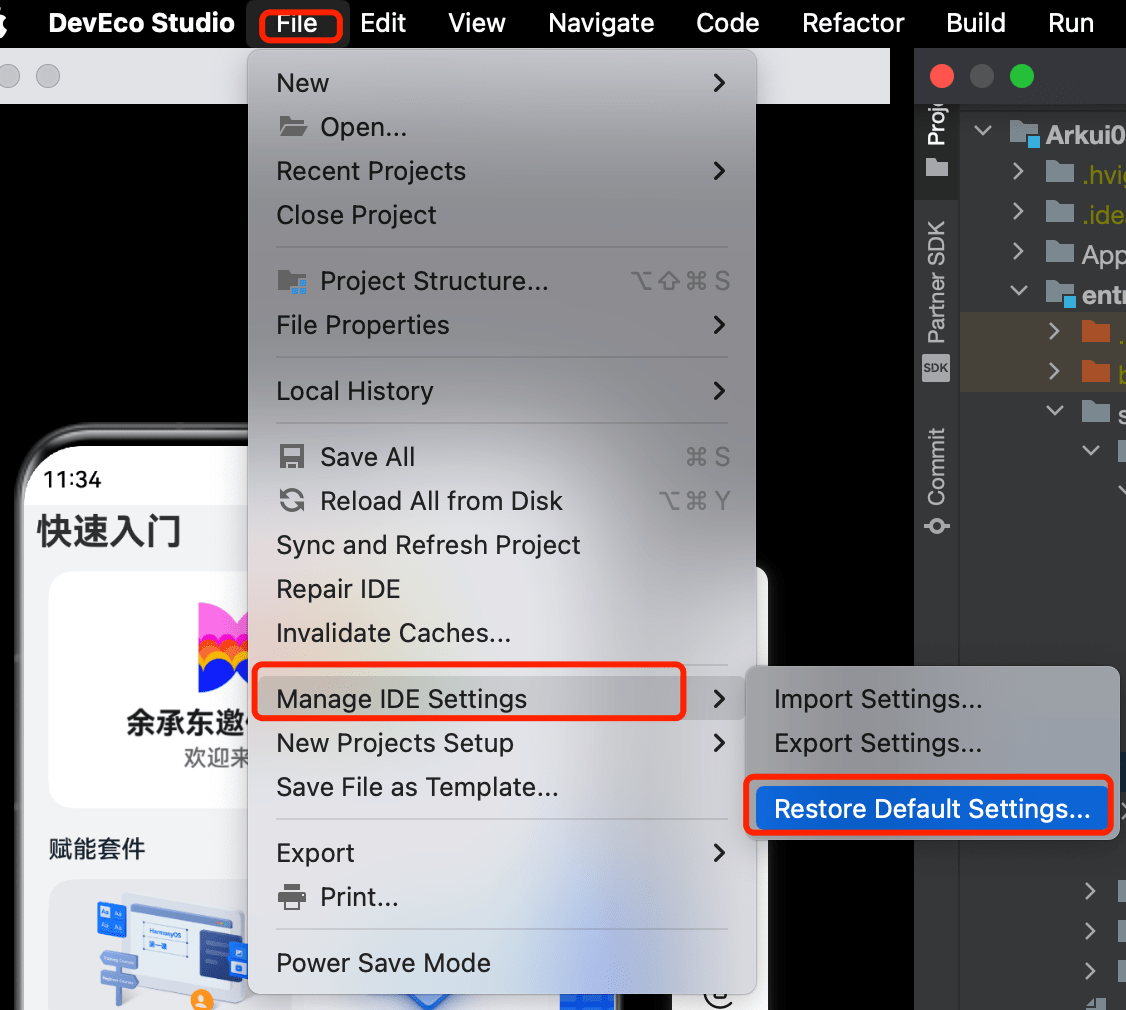Click the floppy disk Save All icon
The width and height of the screenshot is (1126, 1010).
click(292, 457)
